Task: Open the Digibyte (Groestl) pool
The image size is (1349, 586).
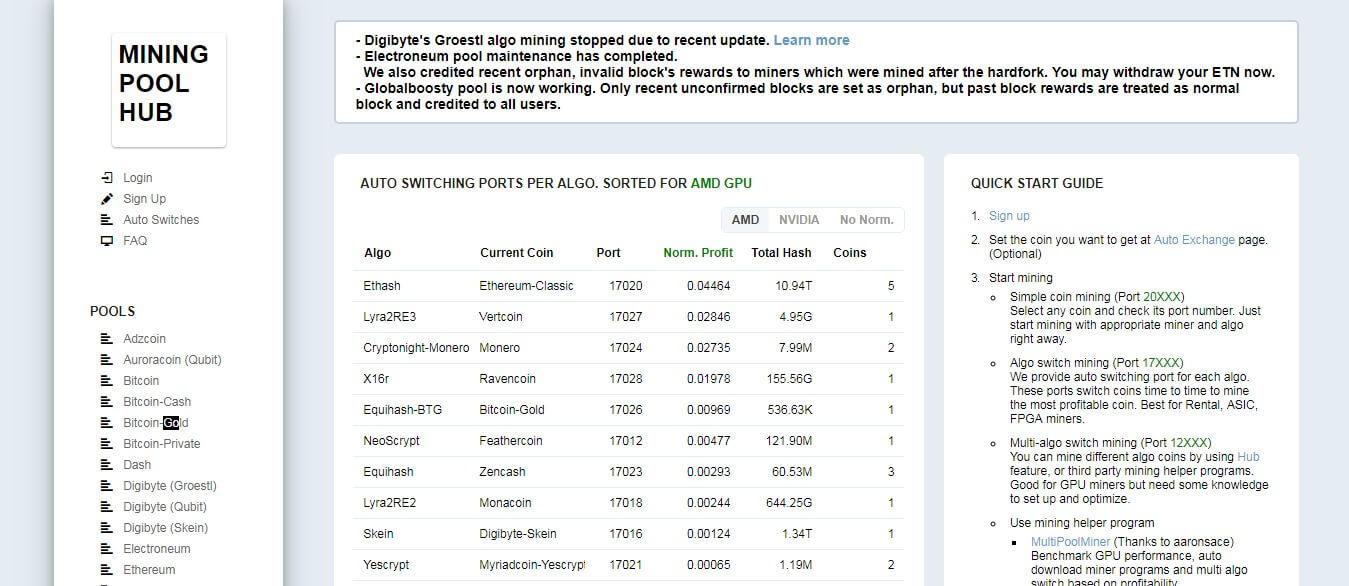Action: pyautogui.click(x=170, y=486)
